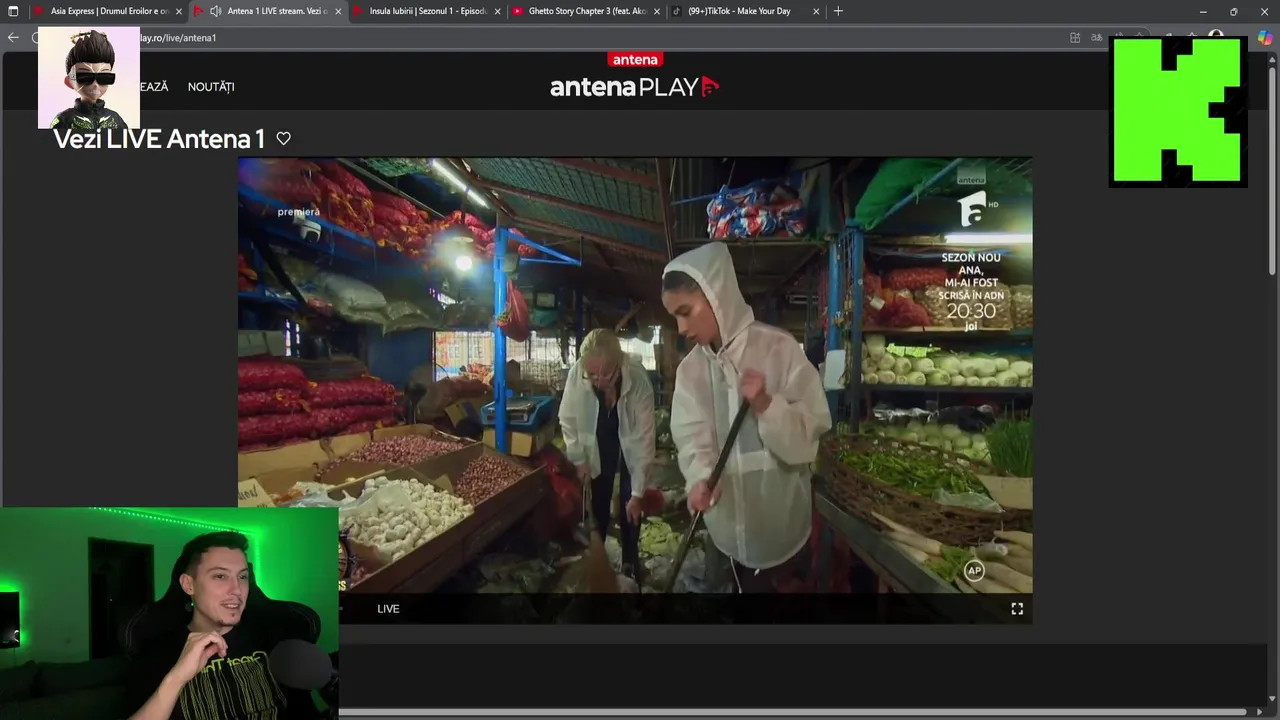Click the streamer webcam overlay

point(169,613)
